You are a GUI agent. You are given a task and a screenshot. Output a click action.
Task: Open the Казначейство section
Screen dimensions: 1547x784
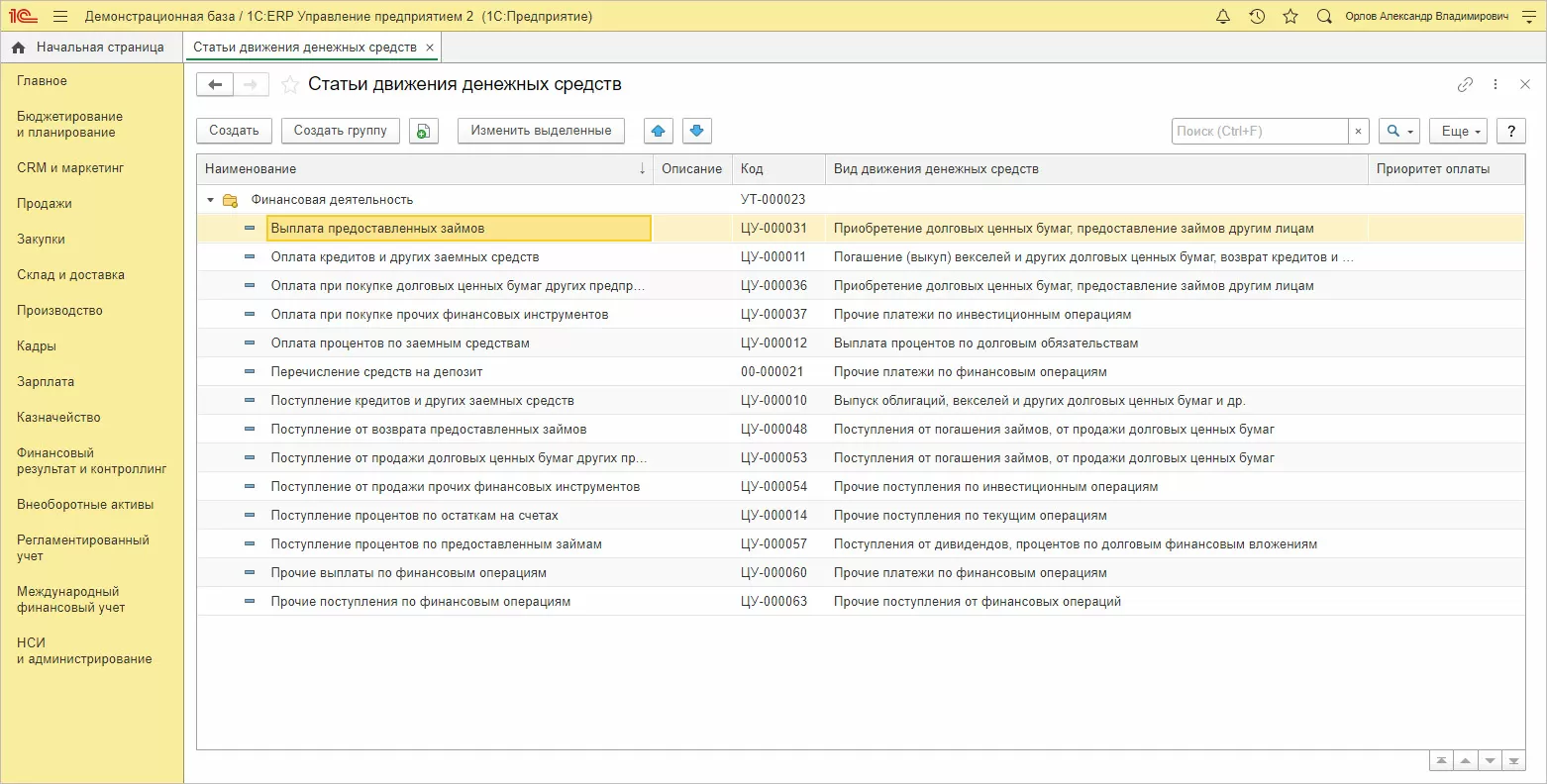pyautogui.click(x=58, y=418)
